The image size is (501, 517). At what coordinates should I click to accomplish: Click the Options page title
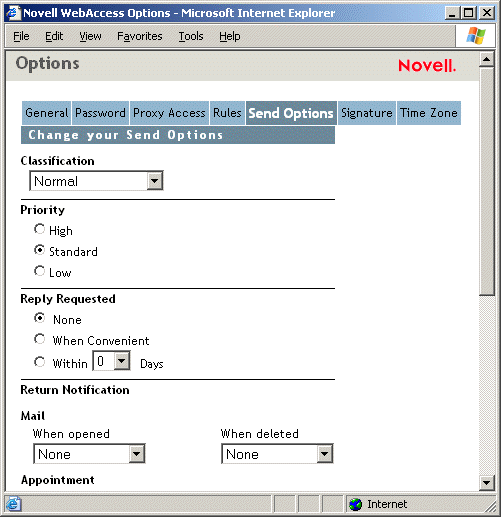point(47,64)
